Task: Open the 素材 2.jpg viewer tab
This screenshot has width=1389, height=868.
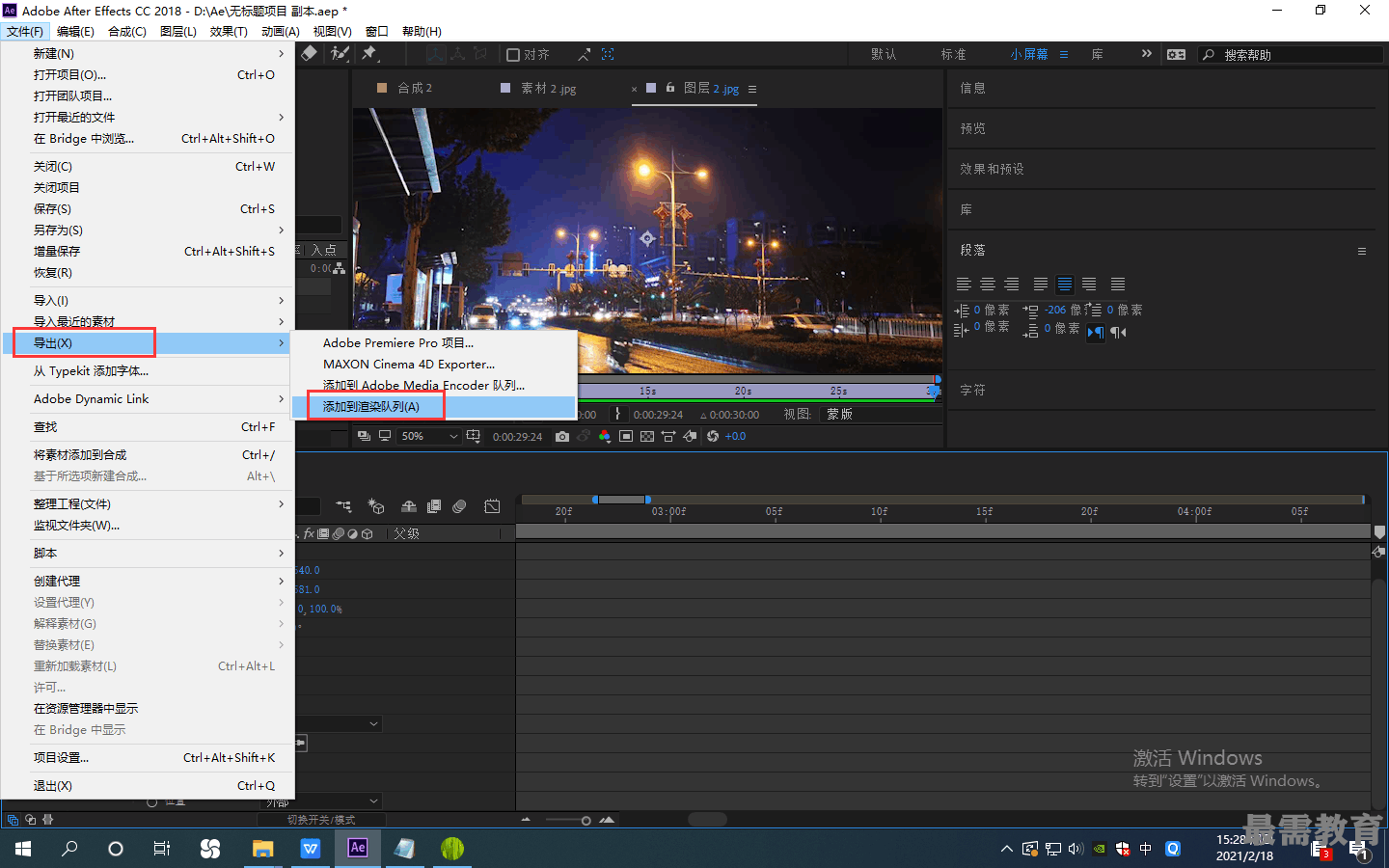Action: 548,88
